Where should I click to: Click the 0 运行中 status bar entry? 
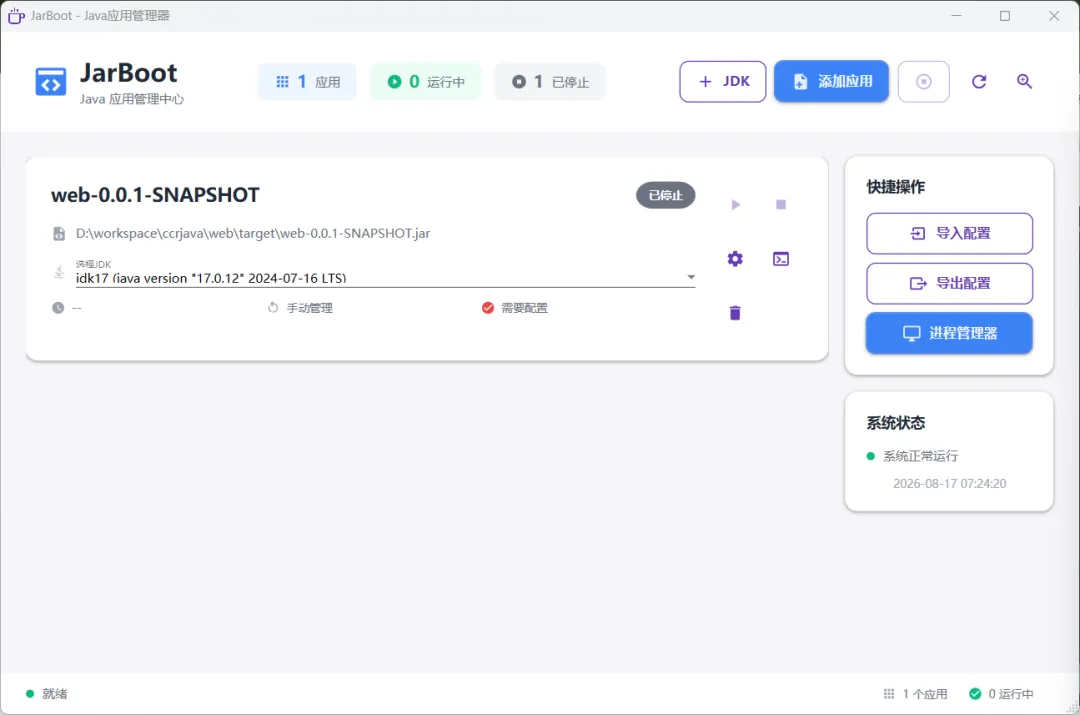pyautogui.click(x=1001, y=694)
